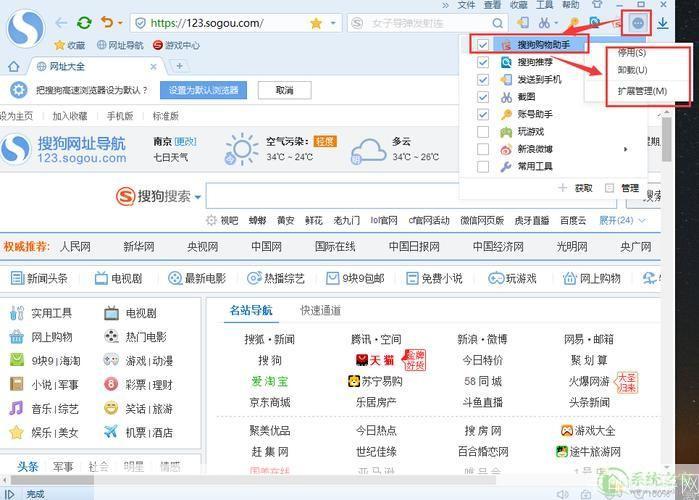699x500 pixels.
Task: Switch to 名站导航 tab
Action: 251,310
